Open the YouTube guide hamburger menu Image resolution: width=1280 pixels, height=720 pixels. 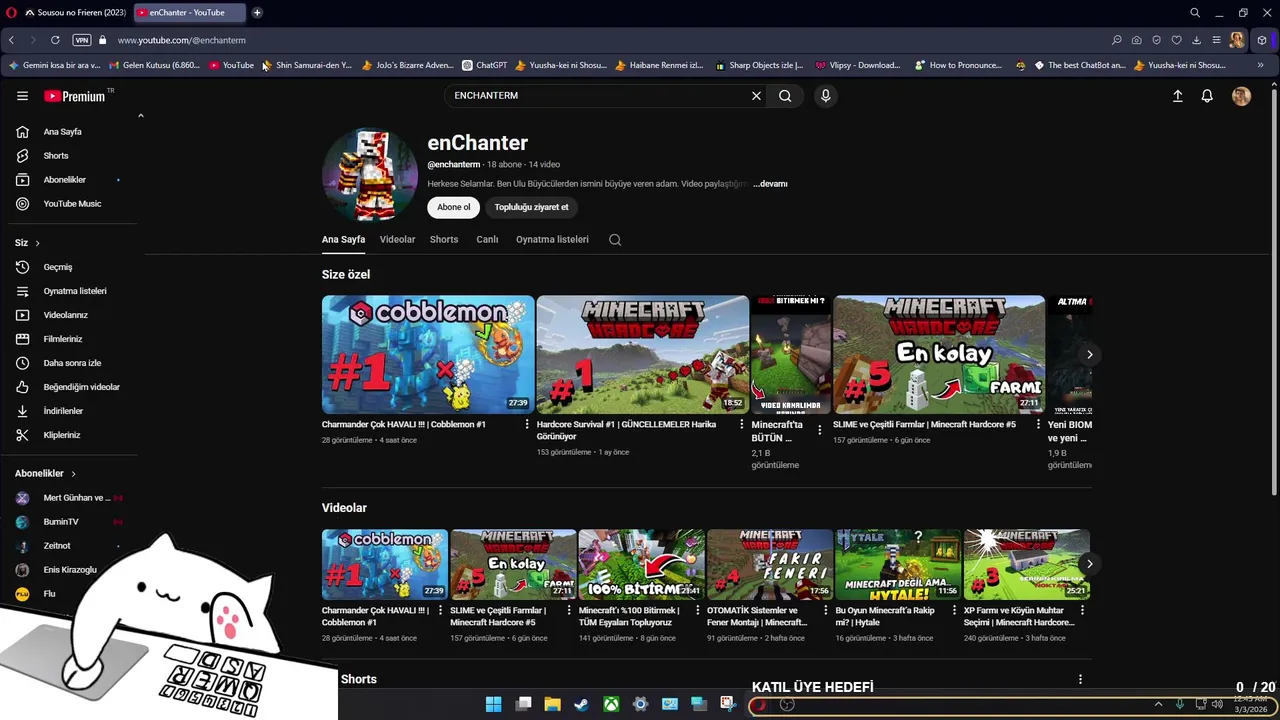pos(22,96)
